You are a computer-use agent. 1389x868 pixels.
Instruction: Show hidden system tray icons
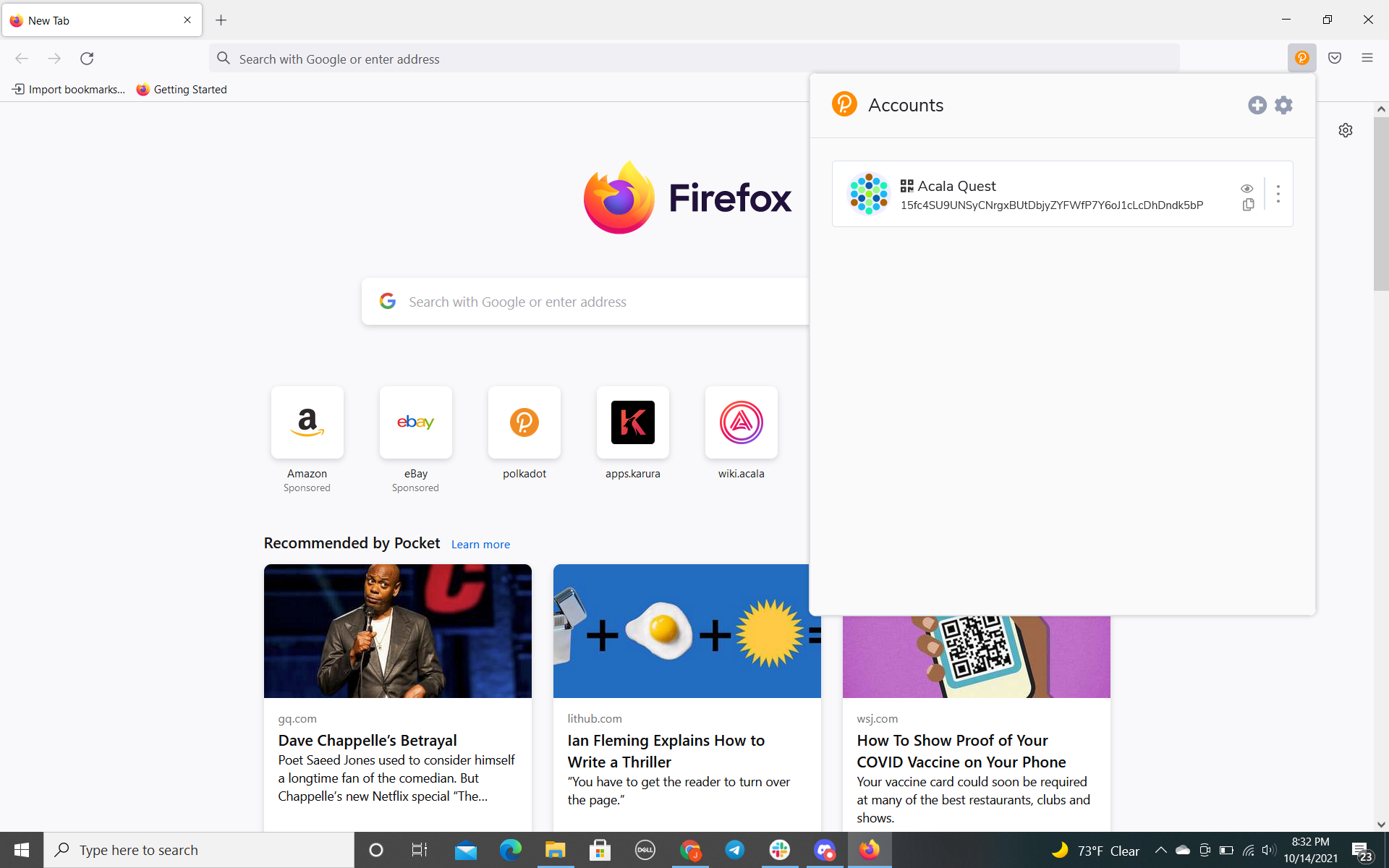pyautogui.click(x=1160, y=850)
